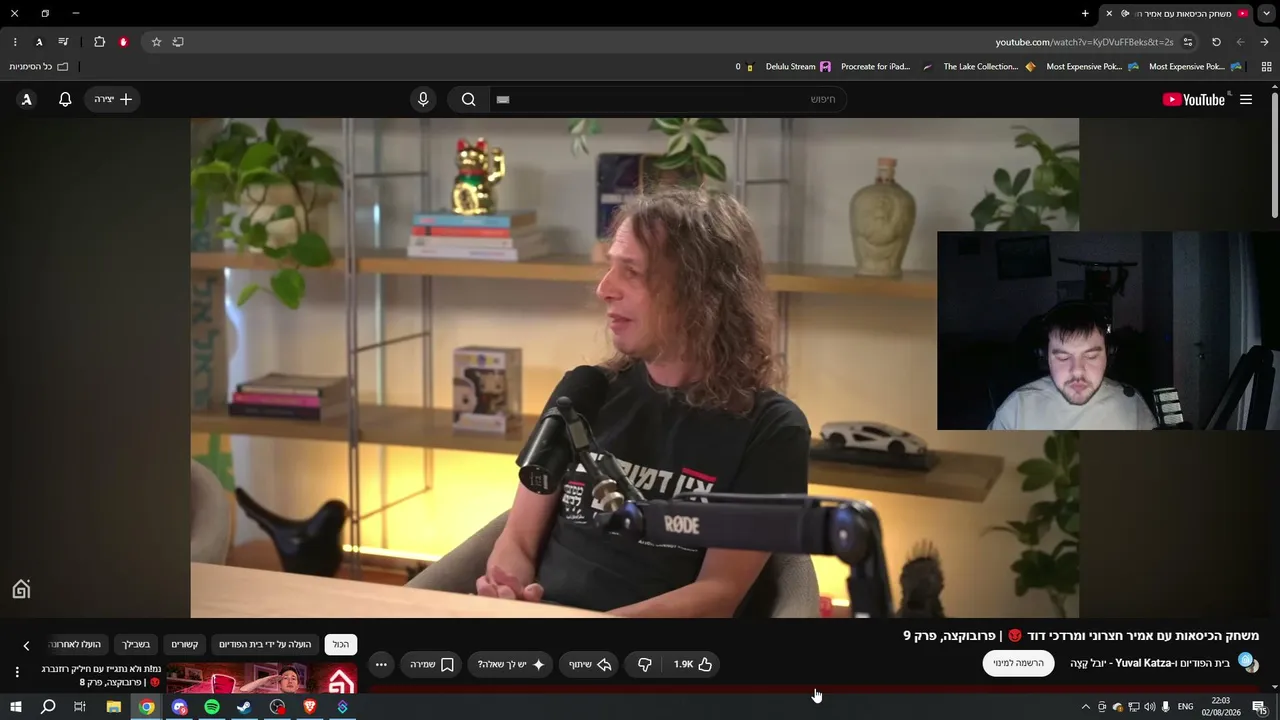Image resolution: width=1280 pixels, height=720 pixels.
Task: Open The Lake Collection bookmark
Action: [989, 67]
